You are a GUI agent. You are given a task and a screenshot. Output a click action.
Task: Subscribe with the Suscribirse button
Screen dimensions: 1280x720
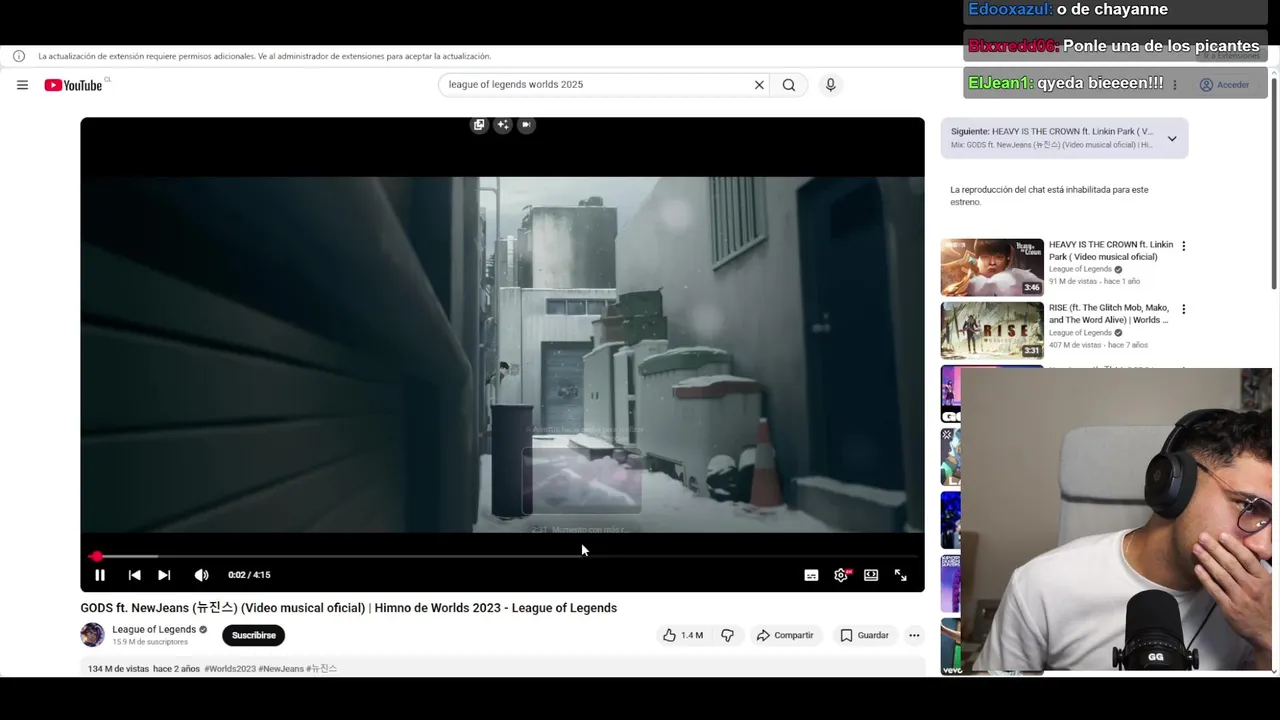(253, 635)
